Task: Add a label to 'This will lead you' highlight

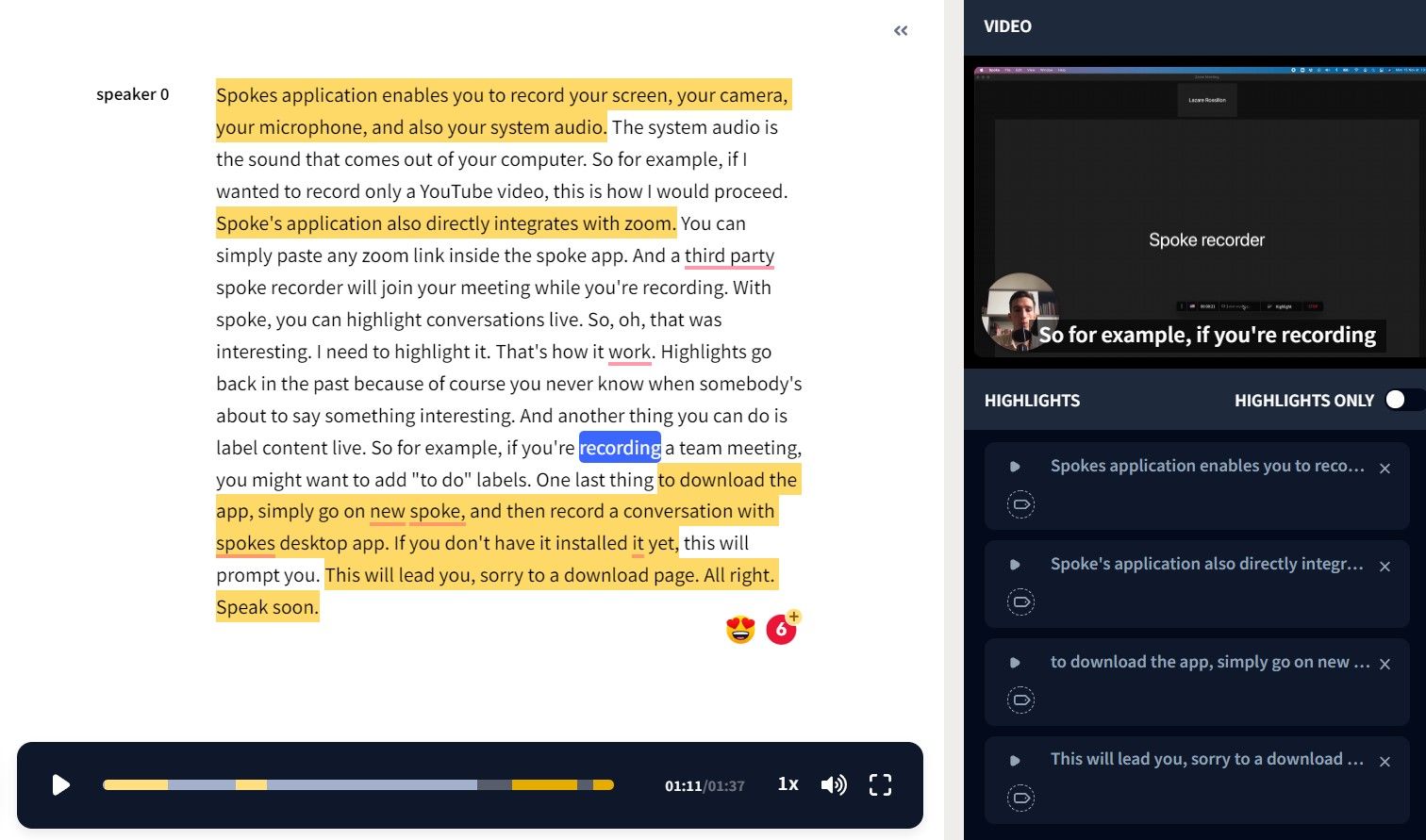Action: click(x=1020, y=798)
